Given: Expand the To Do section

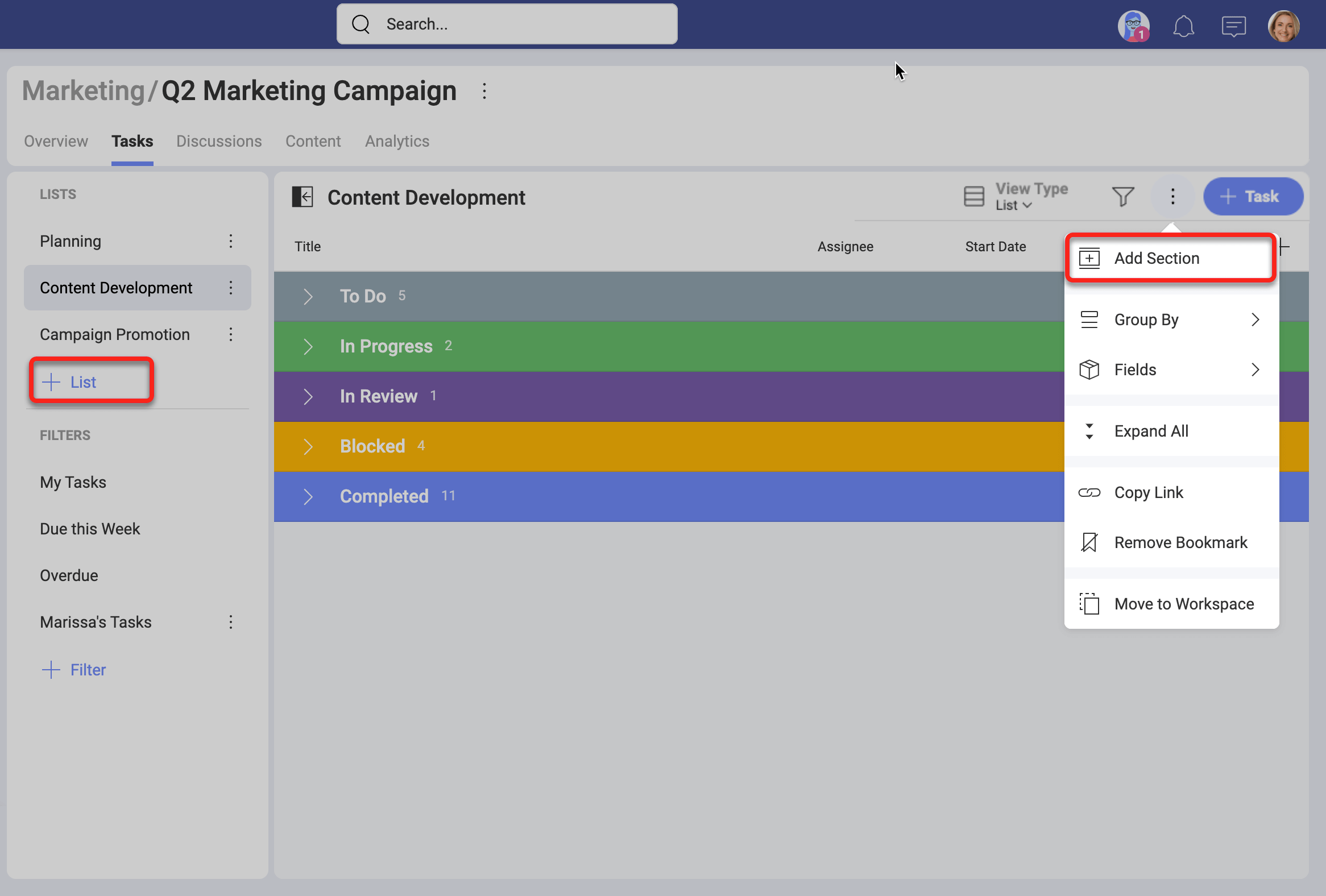Looking at the screenshot, I should [308, 295].
